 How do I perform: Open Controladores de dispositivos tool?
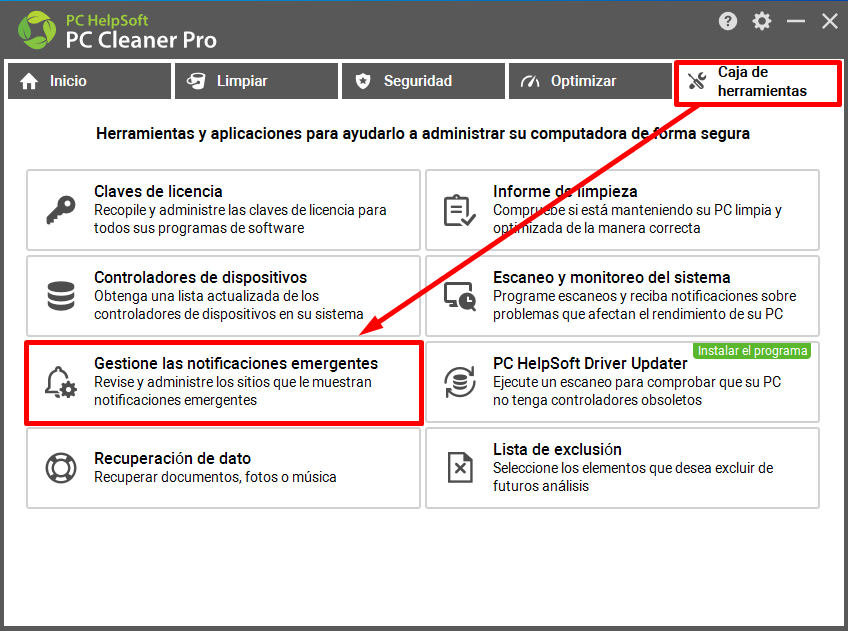223,296
